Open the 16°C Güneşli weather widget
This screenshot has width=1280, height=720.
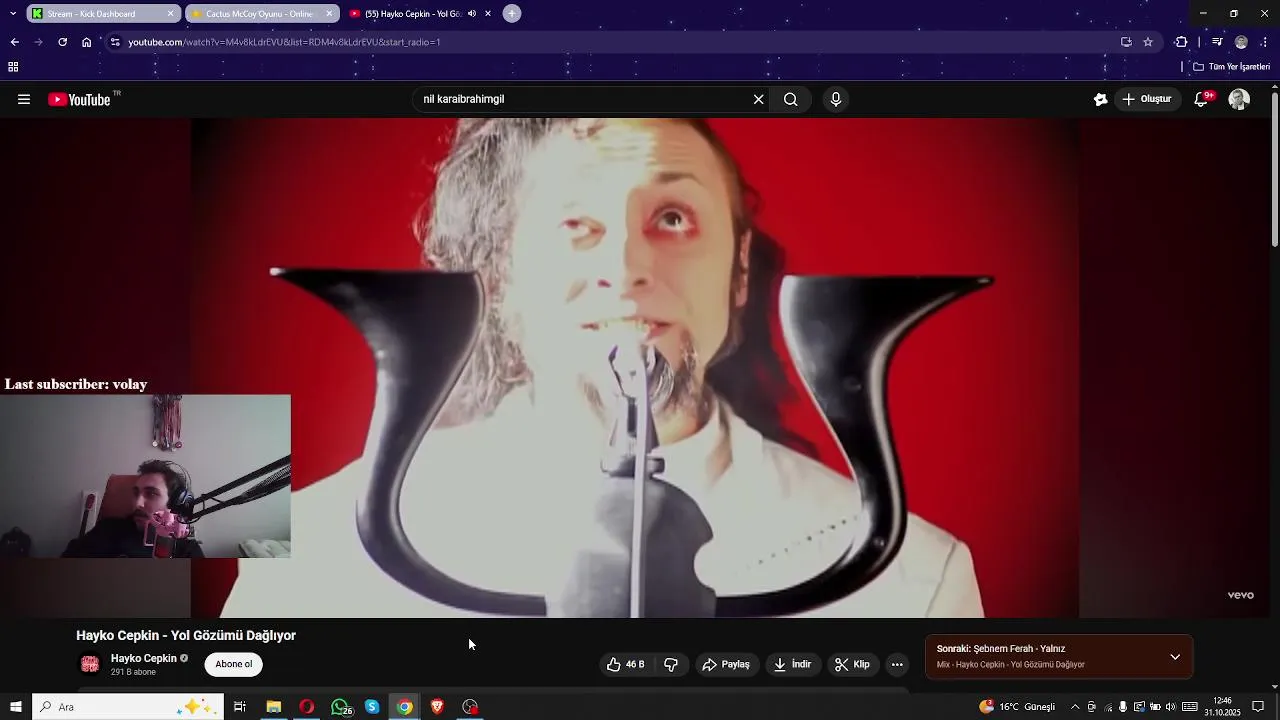pos(1017,707)
